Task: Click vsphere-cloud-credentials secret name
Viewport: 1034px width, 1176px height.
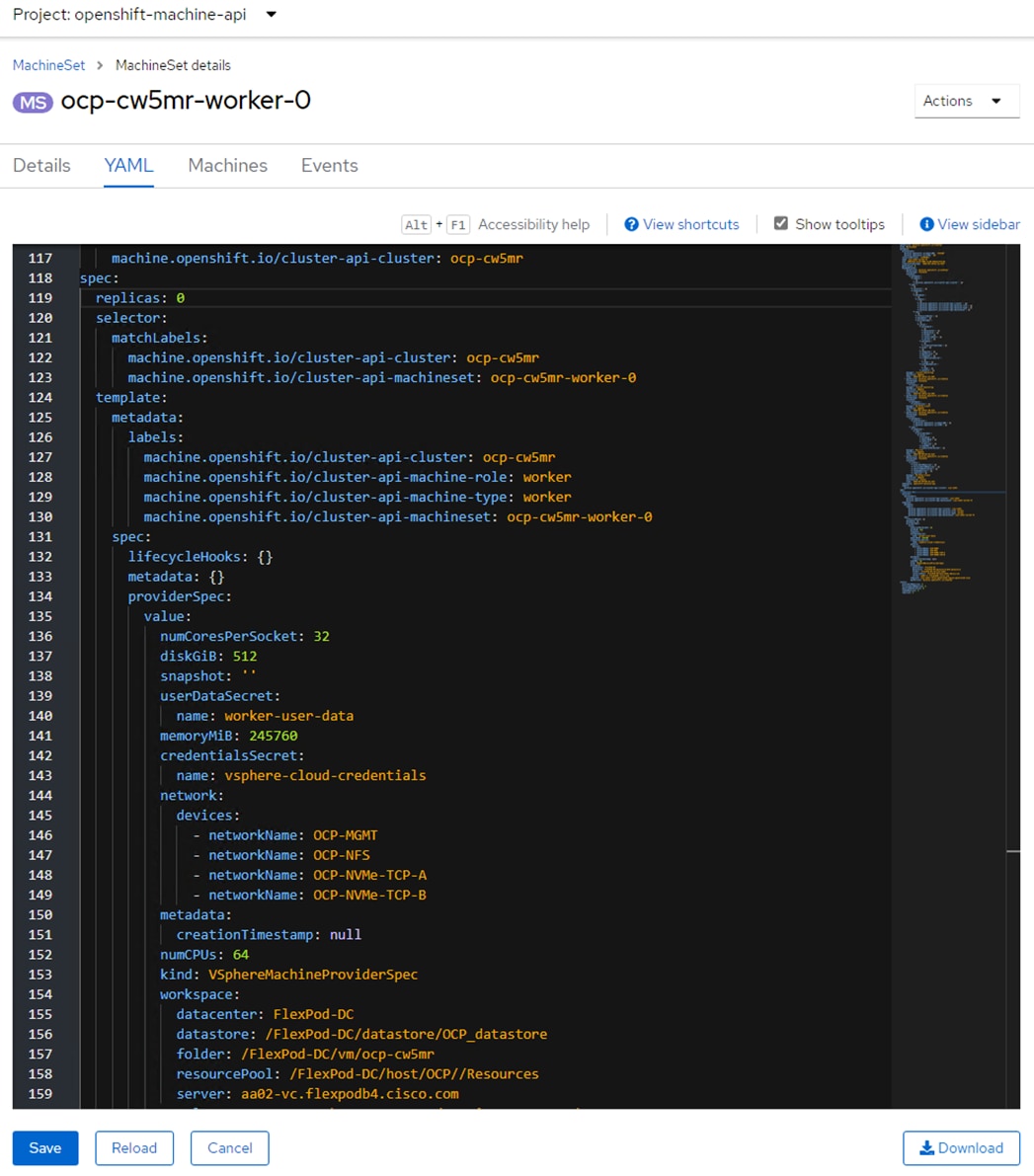Action: click(325, 775)
